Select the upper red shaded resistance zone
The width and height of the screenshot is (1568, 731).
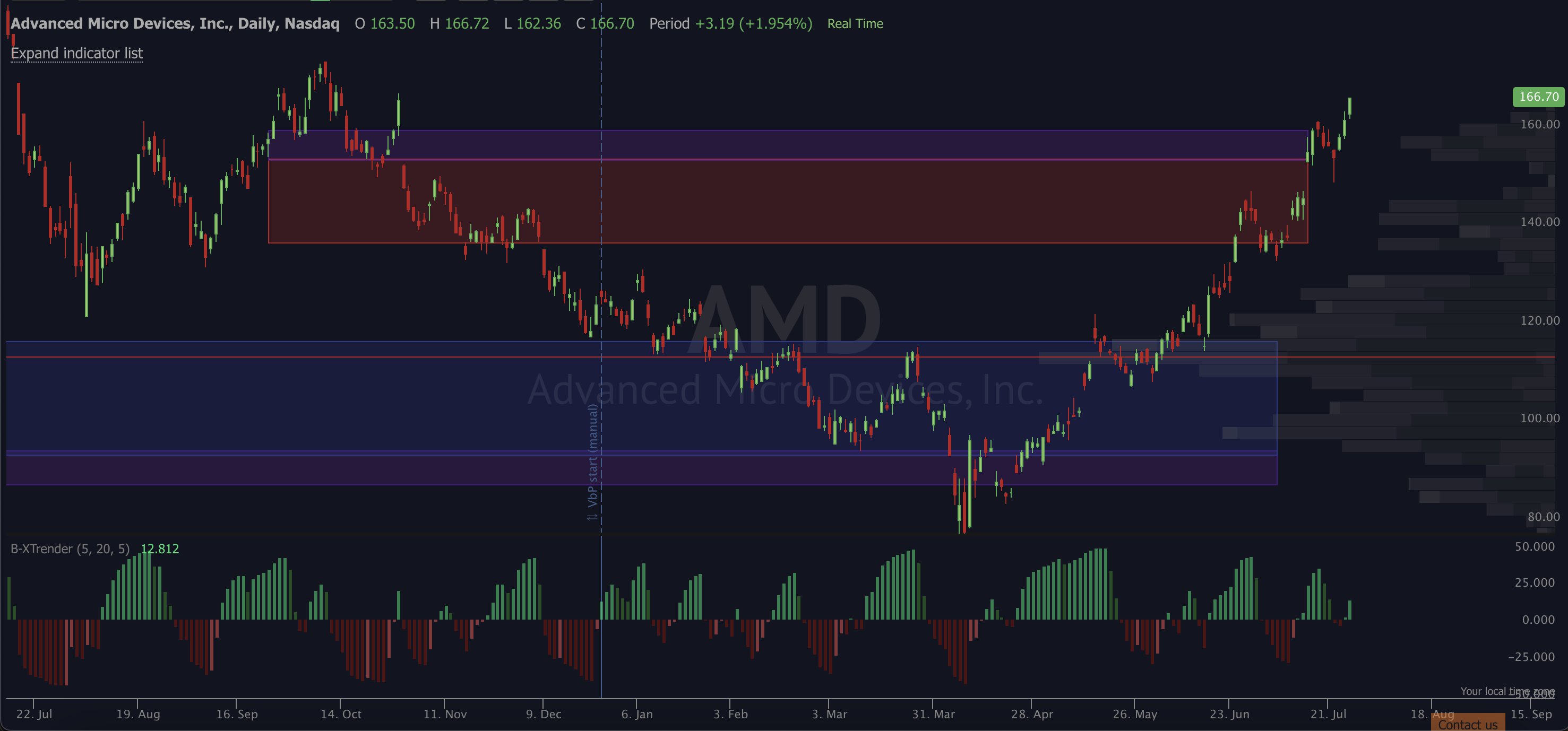coord(791,201)
